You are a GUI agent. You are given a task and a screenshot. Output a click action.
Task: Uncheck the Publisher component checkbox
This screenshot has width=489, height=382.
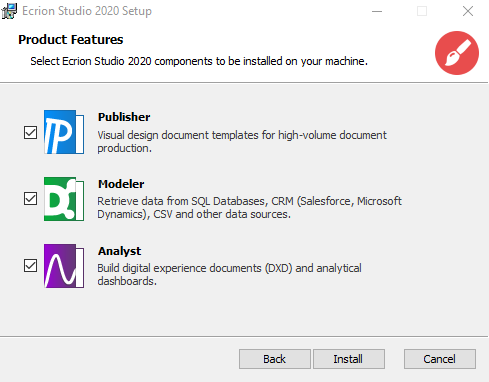click(x=30, y=132)
